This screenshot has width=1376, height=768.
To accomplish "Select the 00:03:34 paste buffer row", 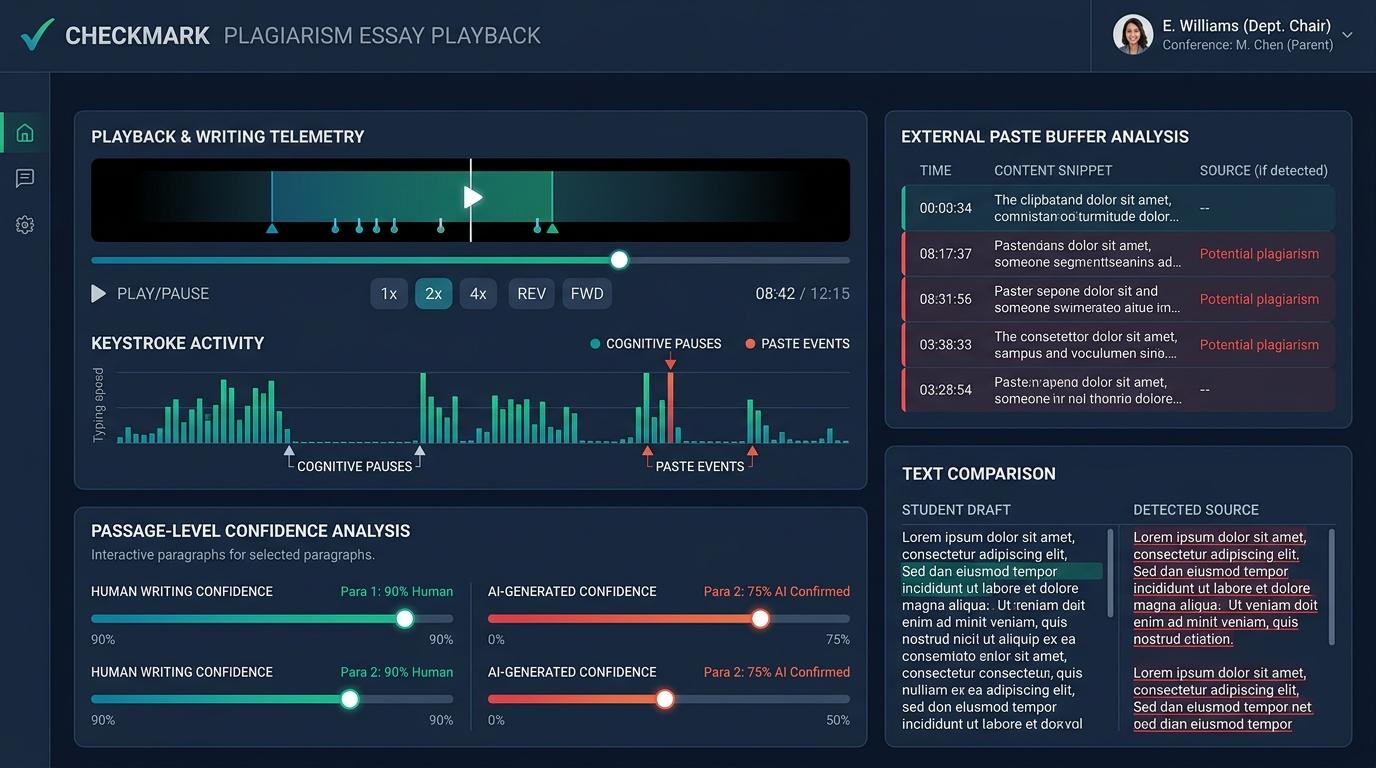I will [1118, 208].
